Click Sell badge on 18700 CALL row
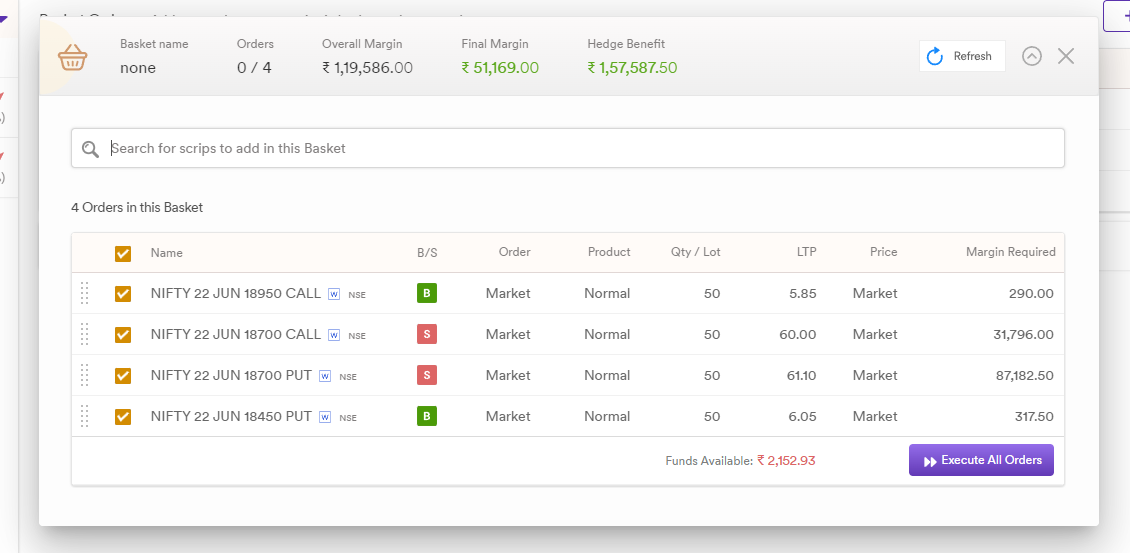1130x553 pixels. coord(427,335)
